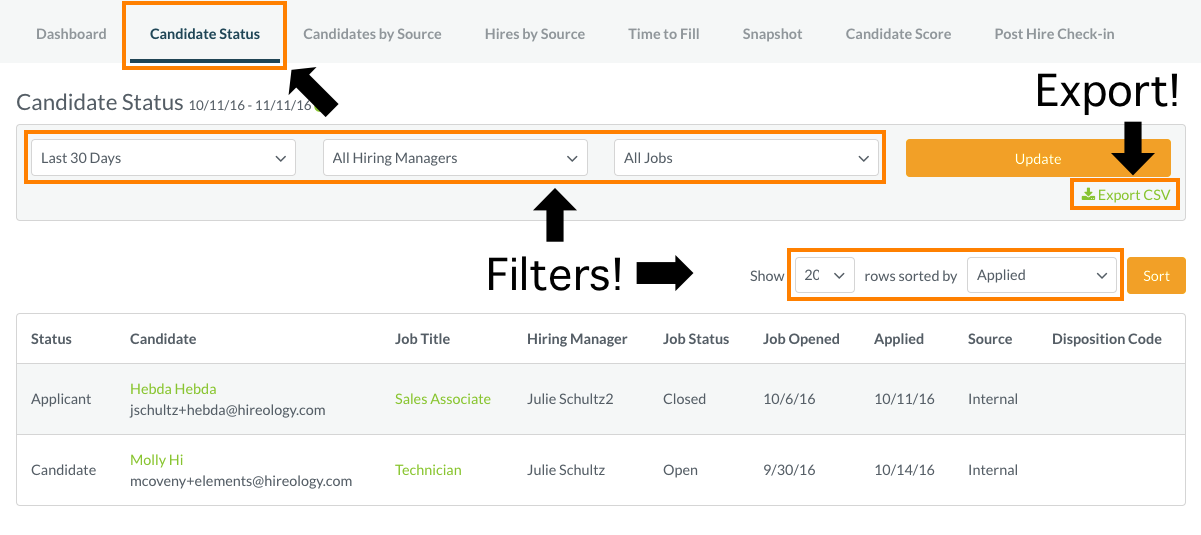Select the Candidate Status tab
This screenshot has width=1201, height=535.
tap(205, 34)
